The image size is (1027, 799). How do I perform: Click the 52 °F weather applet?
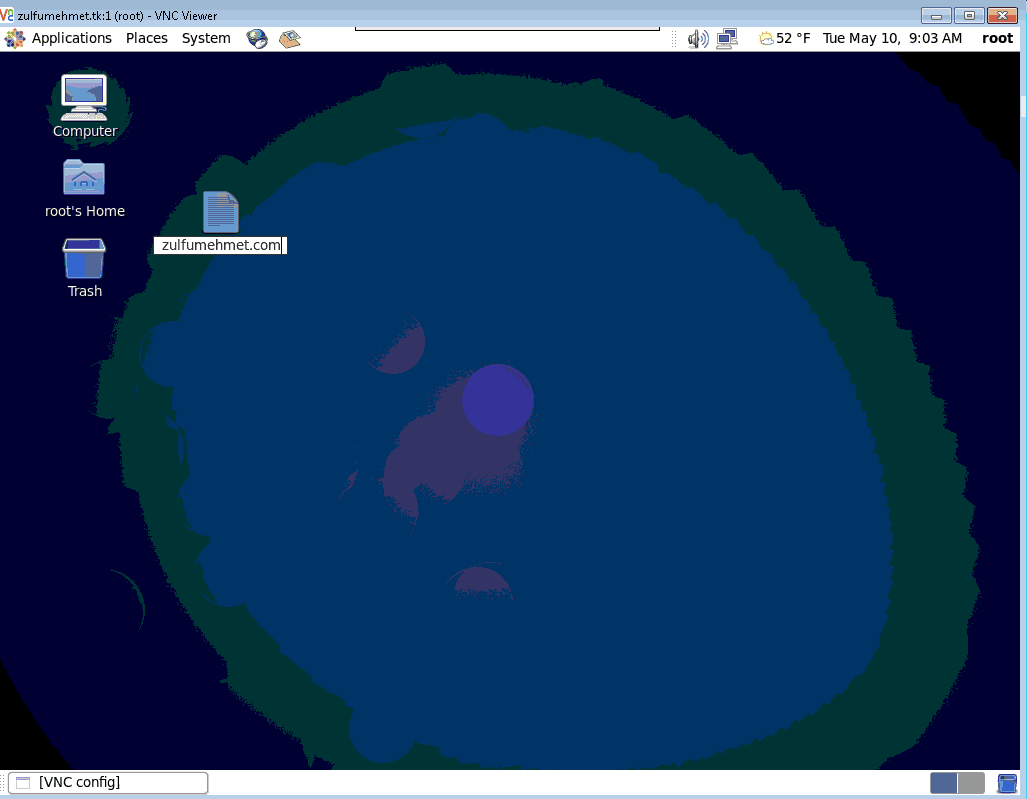tap(785, 38)
